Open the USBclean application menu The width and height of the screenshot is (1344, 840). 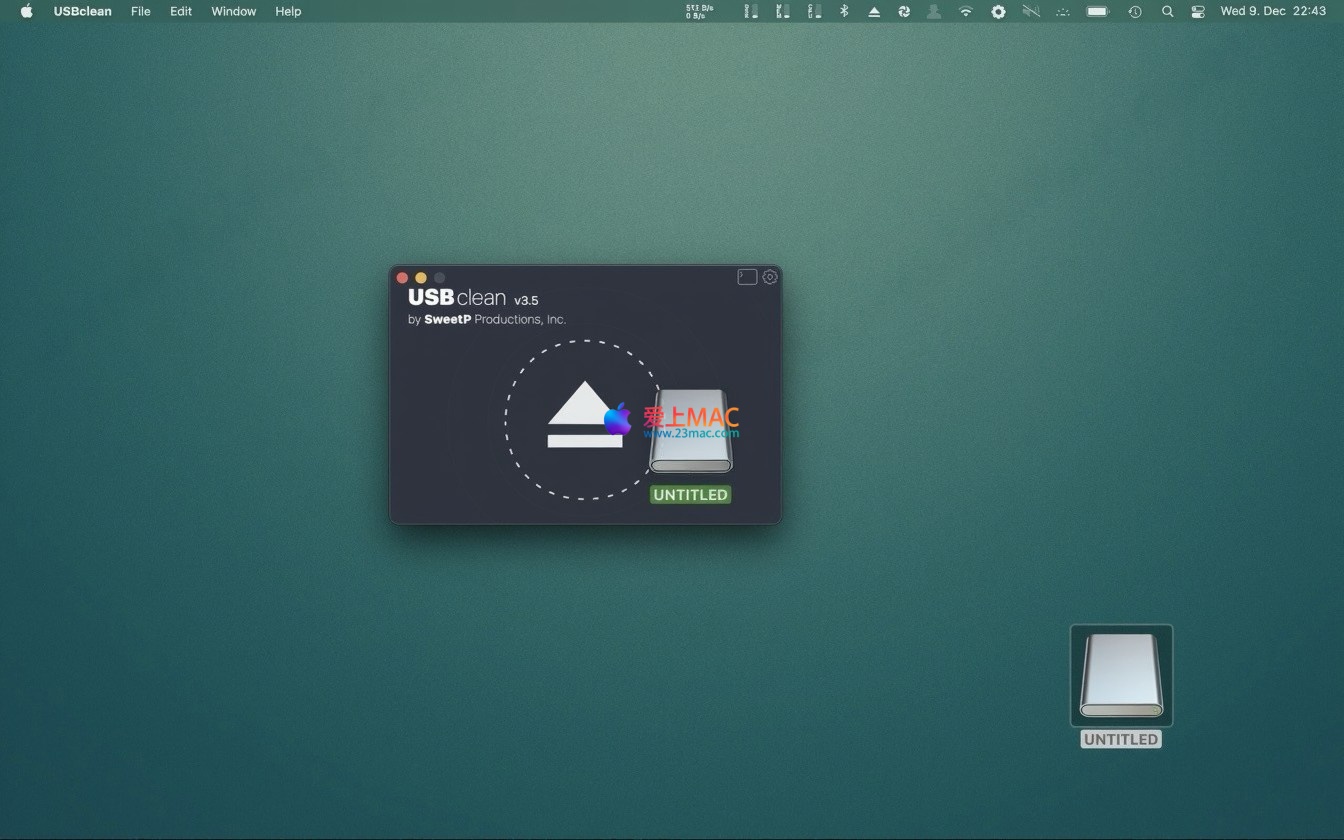[x=83, y=11]
